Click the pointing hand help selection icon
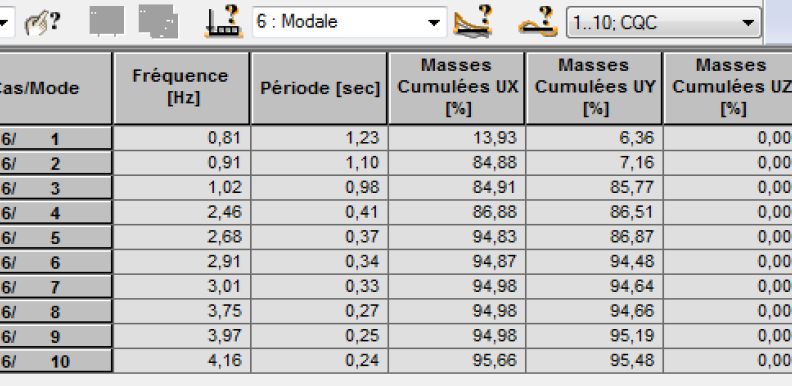This screenshot has width=792, height=386. (x=42, y=22)
